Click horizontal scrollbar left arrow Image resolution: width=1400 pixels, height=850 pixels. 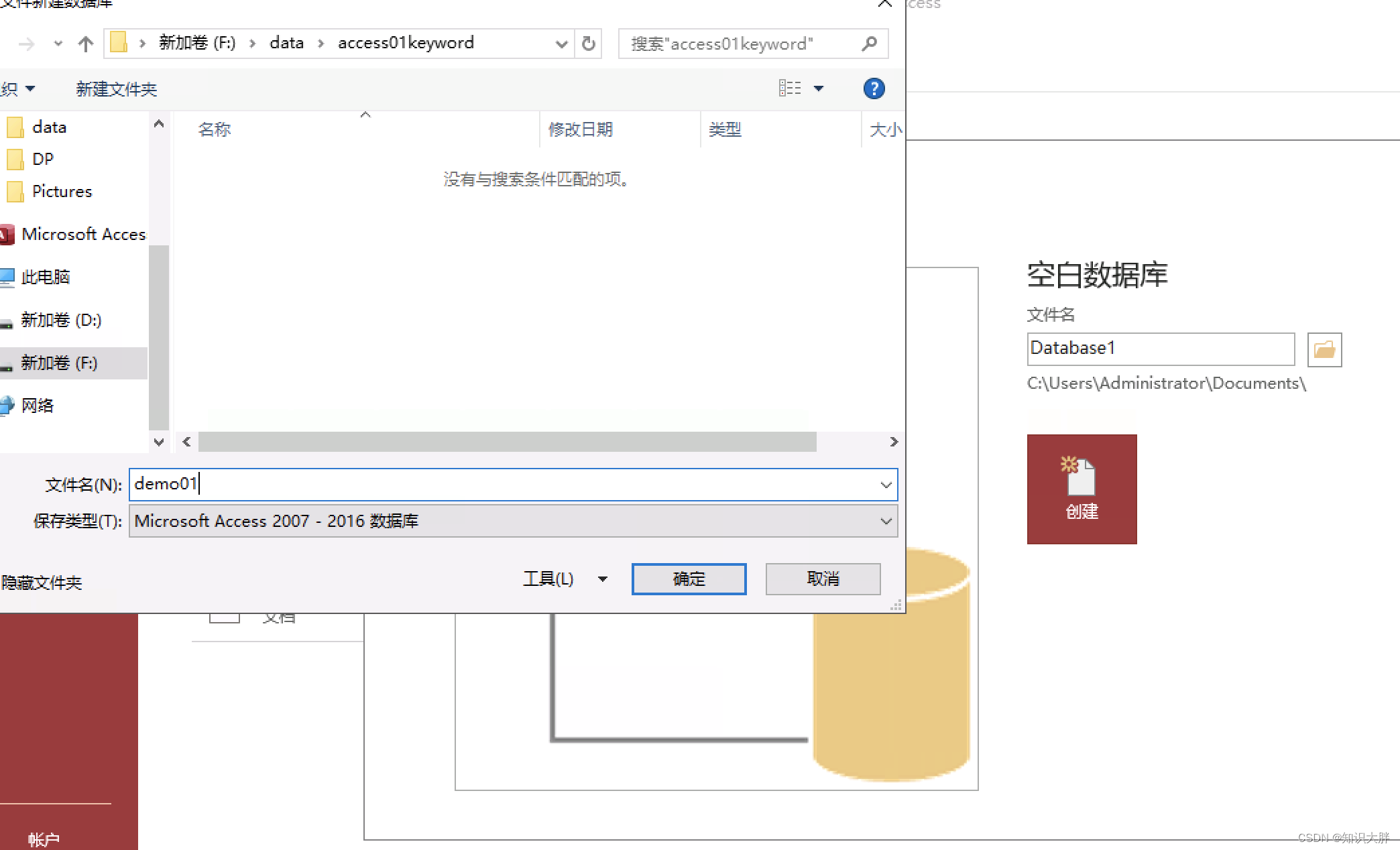coord(186,442)
